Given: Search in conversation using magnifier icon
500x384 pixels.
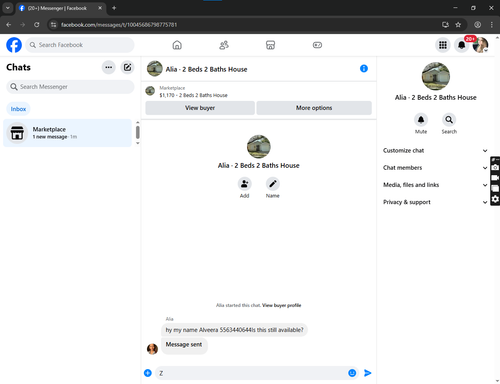Looking at the screenshot, I should pos(449,120).
